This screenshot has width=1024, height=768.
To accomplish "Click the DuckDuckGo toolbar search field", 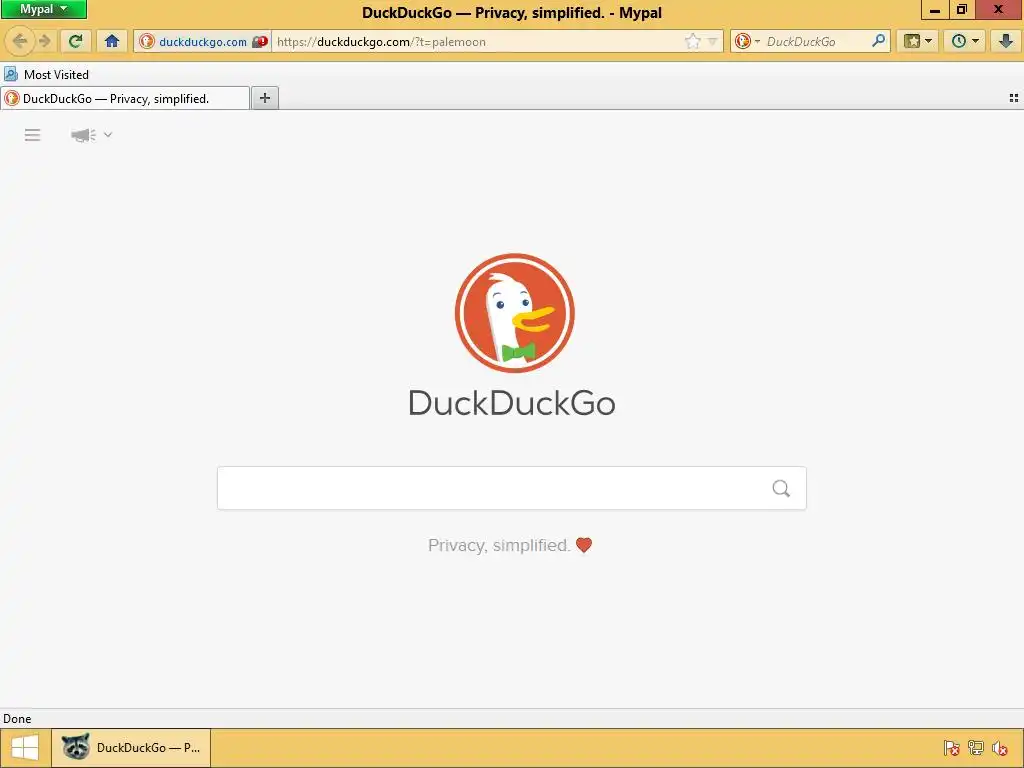I will (x=816, y=42).
